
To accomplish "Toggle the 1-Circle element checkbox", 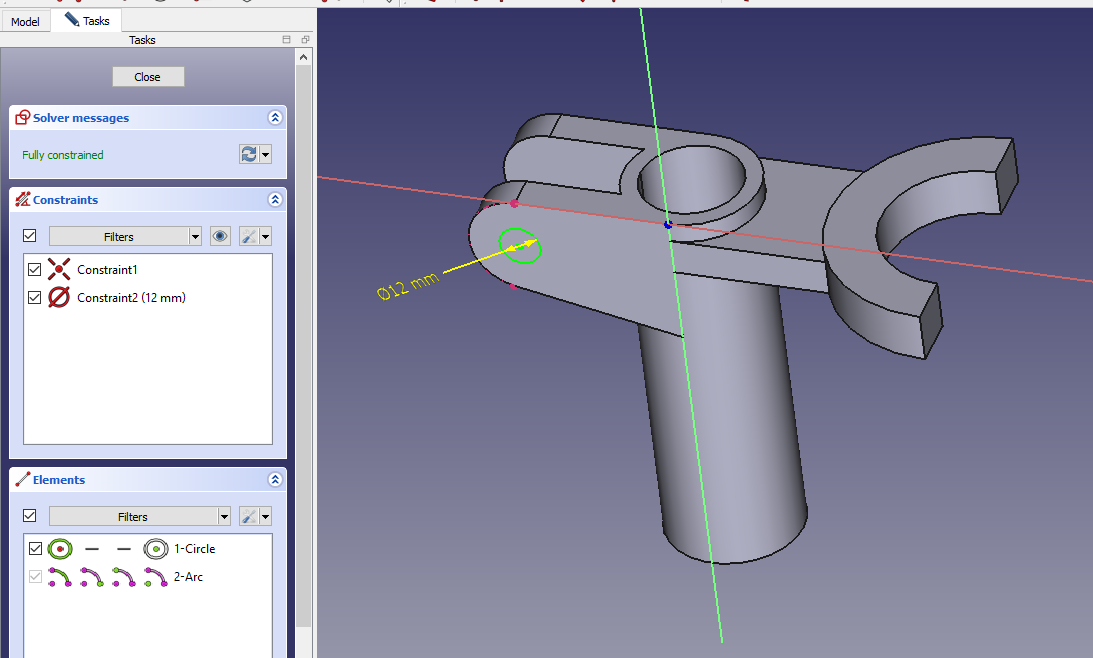I will [x=35, y=549].
